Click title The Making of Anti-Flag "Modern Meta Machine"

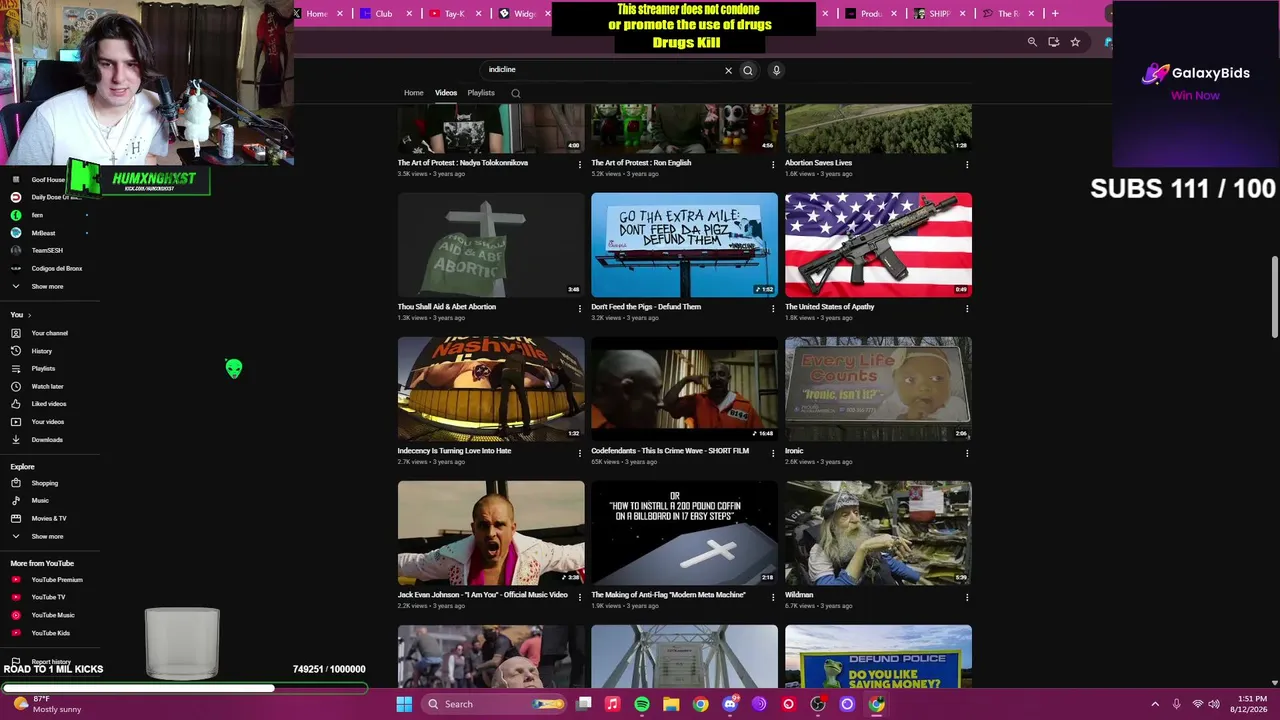668,595
